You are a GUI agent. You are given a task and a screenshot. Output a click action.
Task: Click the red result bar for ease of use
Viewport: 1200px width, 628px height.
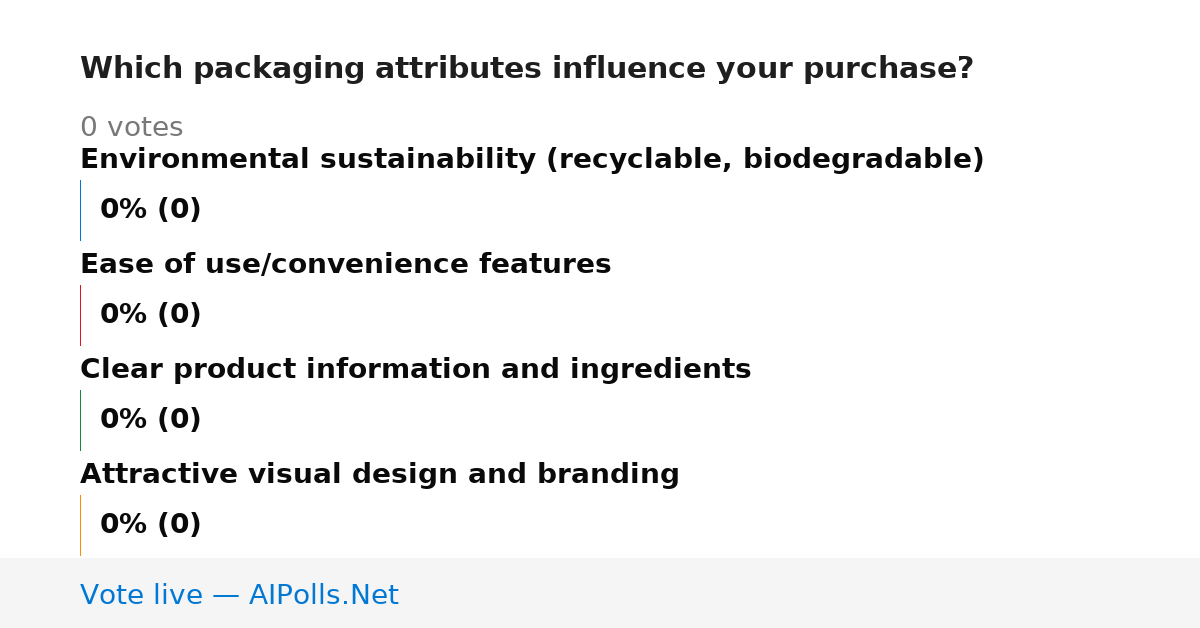tap(80, 315)
